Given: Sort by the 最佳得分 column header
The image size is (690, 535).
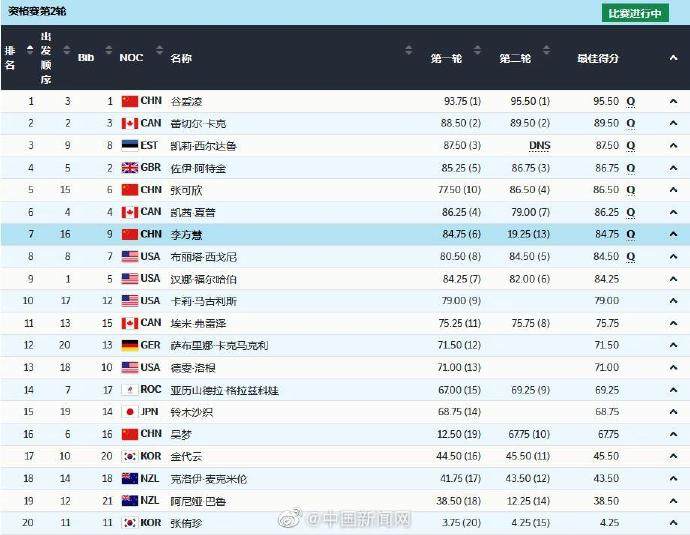Looking at the screenshot, I should pyautogui.click(x=598, y=58).
